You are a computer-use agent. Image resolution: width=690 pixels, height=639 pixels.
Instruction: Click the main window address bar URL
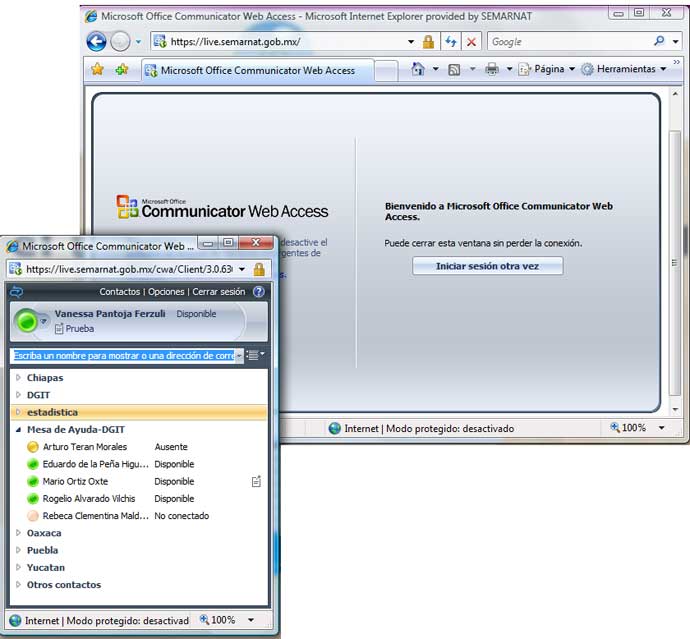(x=235, y=42)
